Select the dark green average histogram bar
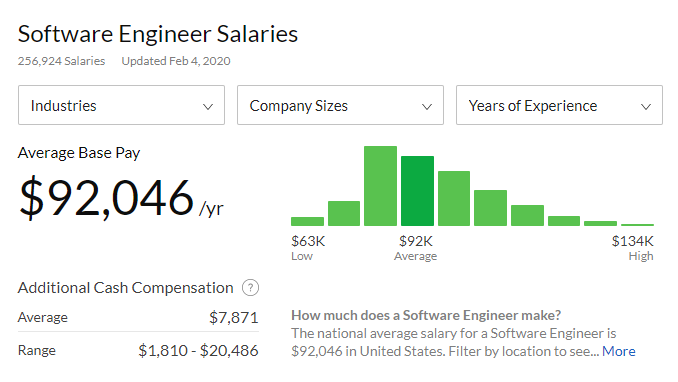The width and height of the screenshot is (678, 382). 417,191
